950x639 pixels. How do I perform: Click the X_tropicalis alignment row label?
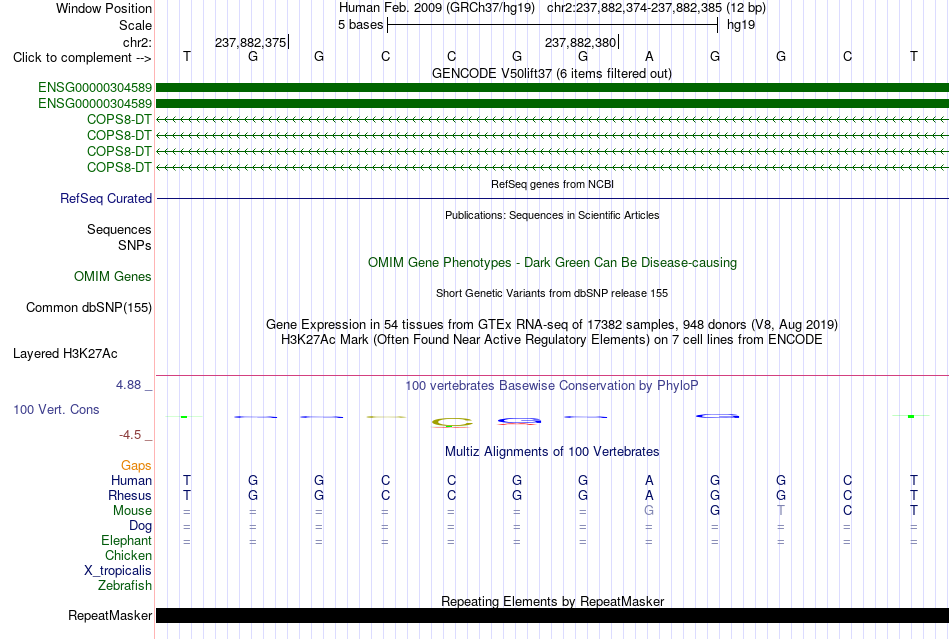click(118, 571)
